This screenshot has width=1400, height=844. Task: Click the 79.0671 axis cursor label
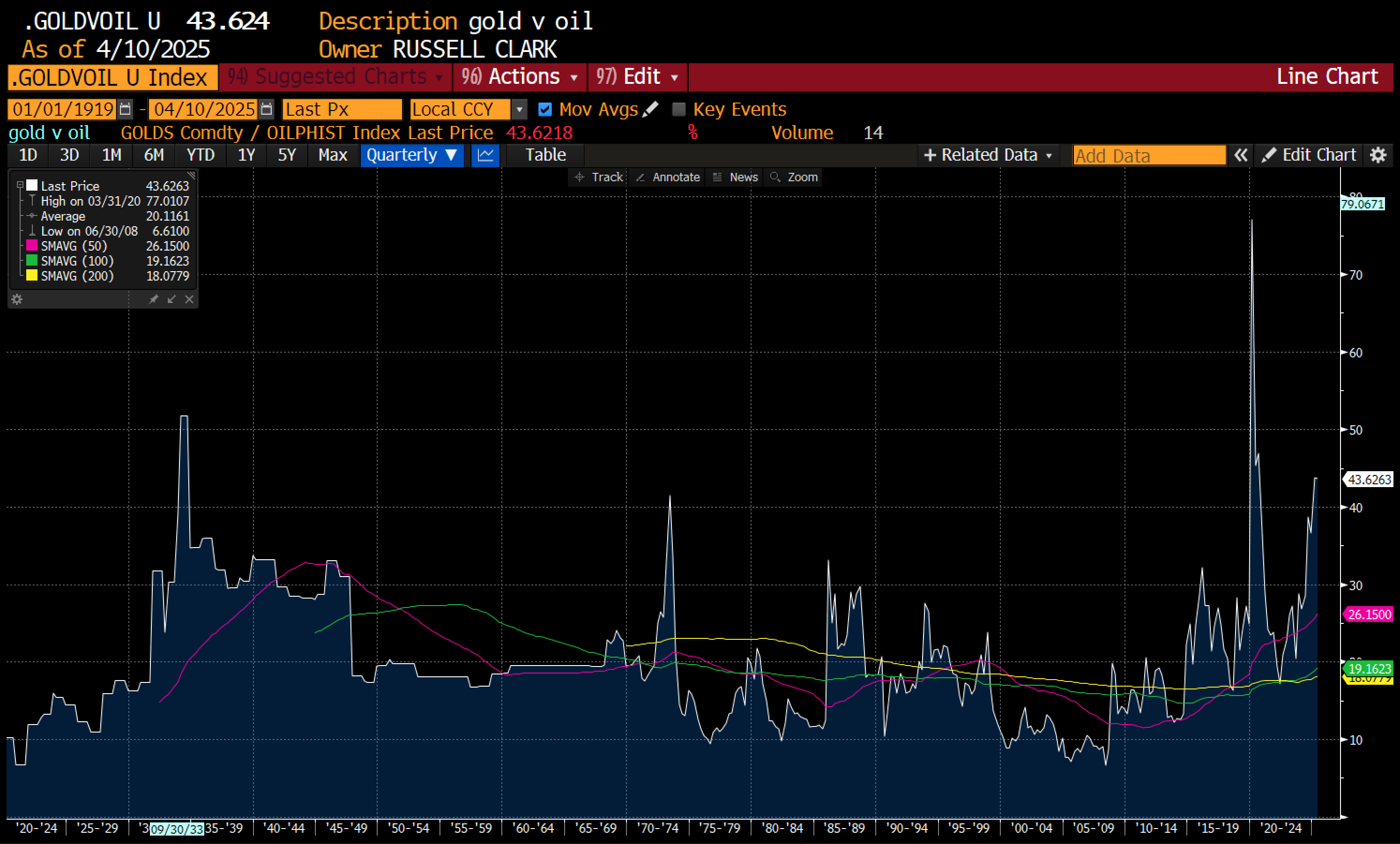(1363, 204)
